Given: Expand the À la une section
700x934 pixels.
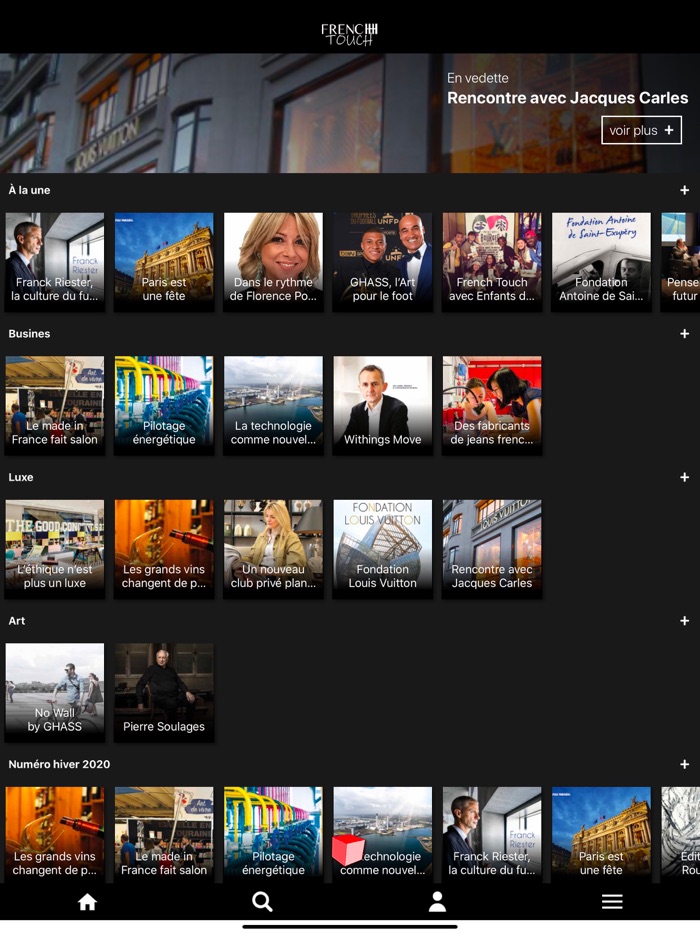Looking at the screenshot, I should point(684,190).
